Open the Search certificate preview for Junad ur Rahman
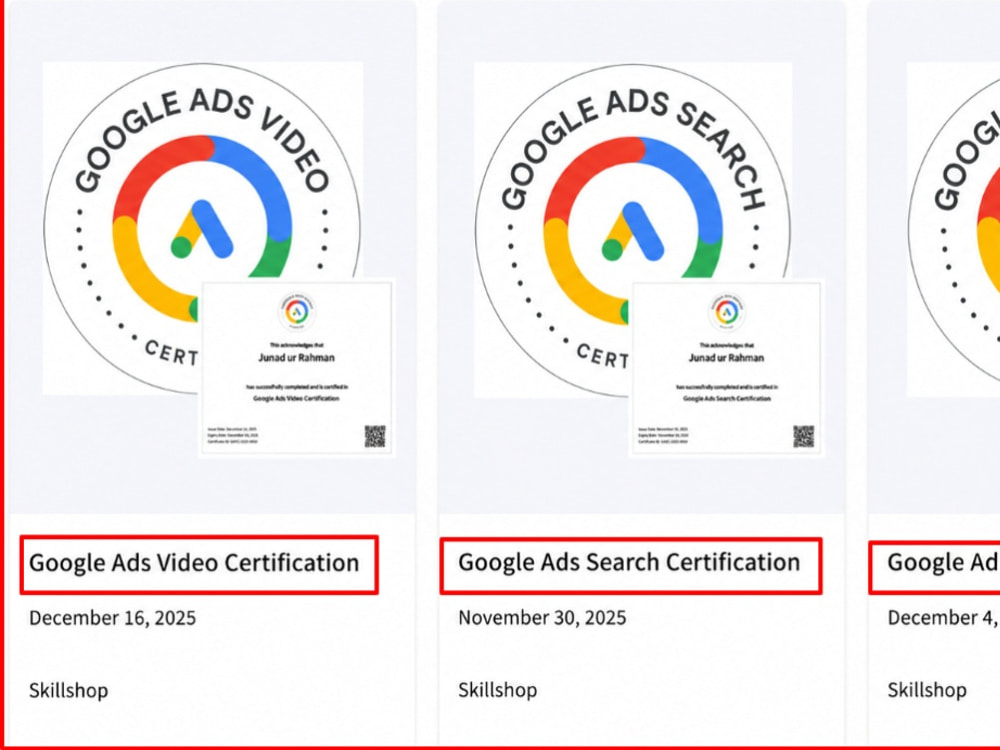The image size is (1000, 750). pyautogui.click(x=726, y=368)
